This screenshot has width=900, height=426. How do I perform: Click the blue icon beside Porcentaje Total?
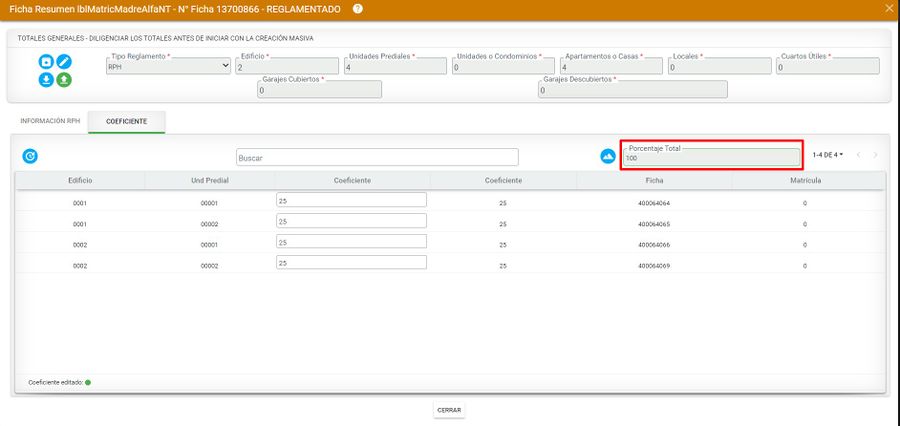click(607, 156)
